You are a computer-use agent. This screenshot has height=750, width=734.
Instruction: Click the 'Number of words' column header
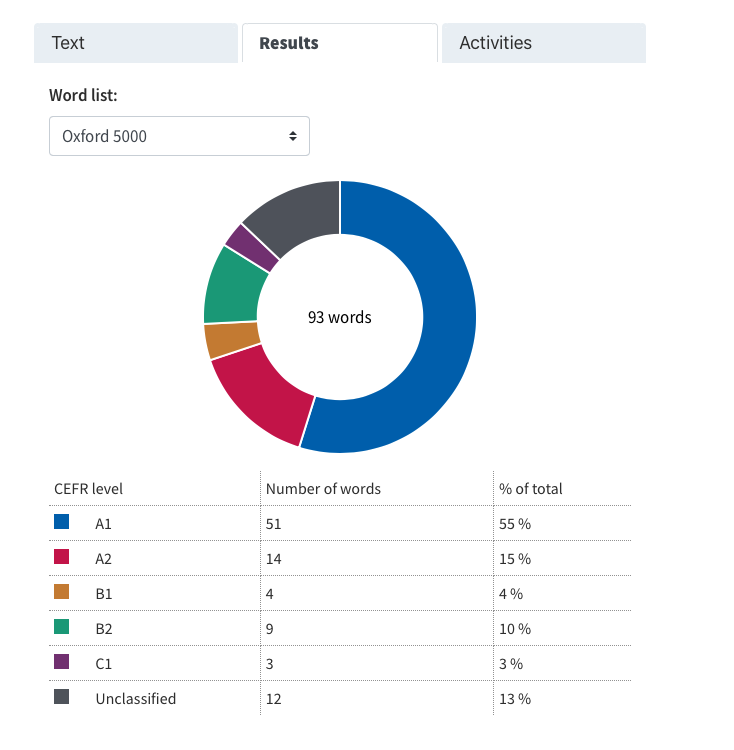(323, 489)
